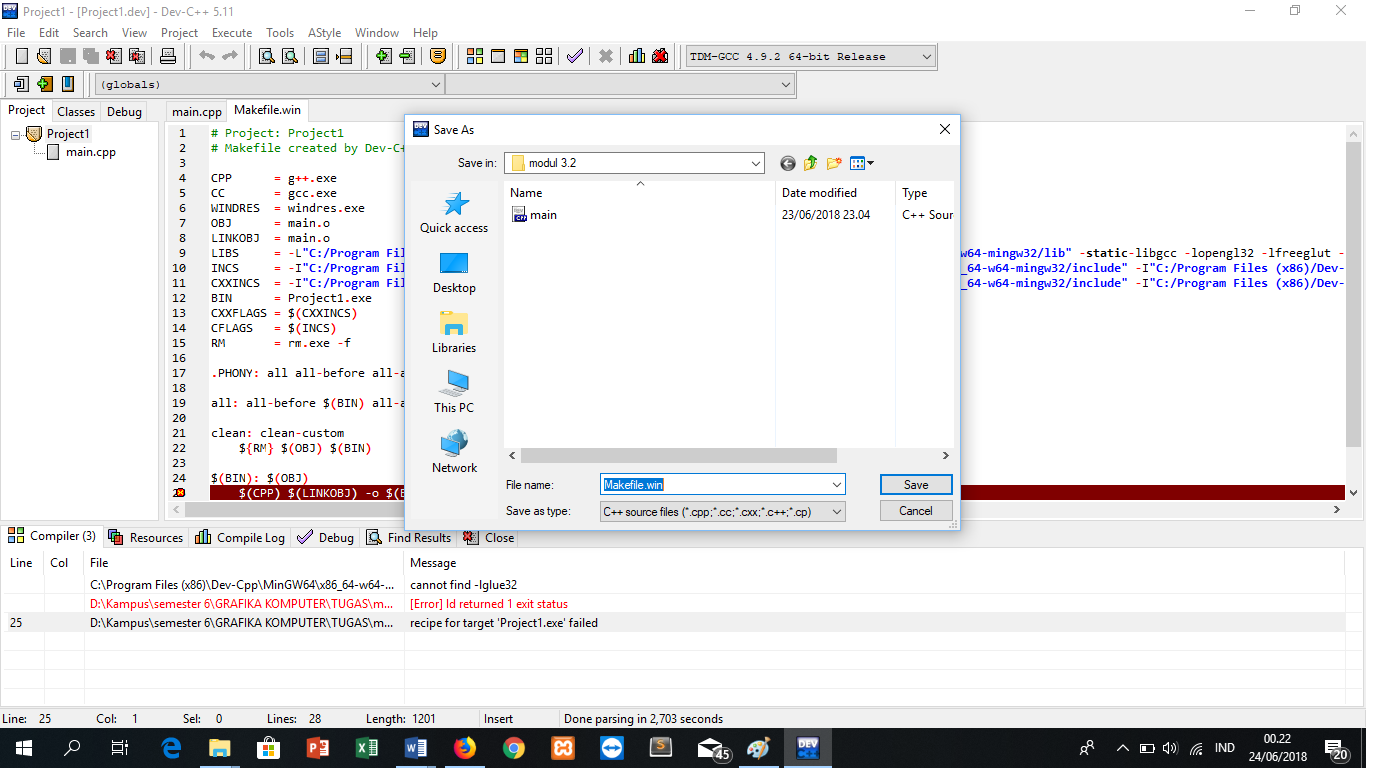The width and height of the screenshot is (1384, 778).
Task: Click the Close All files toolbar icon
Action: 137,56
